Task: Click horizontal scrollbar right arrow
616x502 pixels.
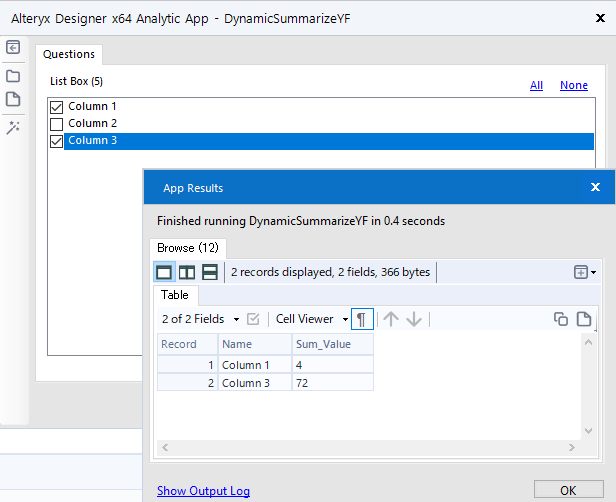Action: pyautogui.click(x=572, y=447)
